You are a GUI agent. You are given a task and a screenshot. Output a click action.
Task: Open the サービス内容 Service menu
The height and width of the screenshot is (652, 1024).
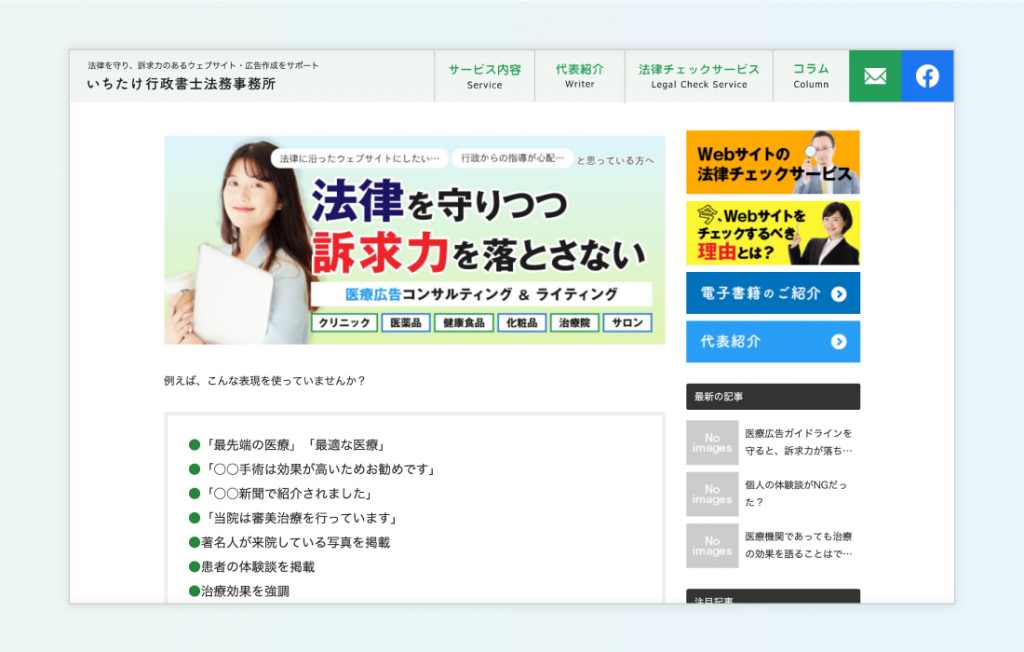tap(484, 76)
